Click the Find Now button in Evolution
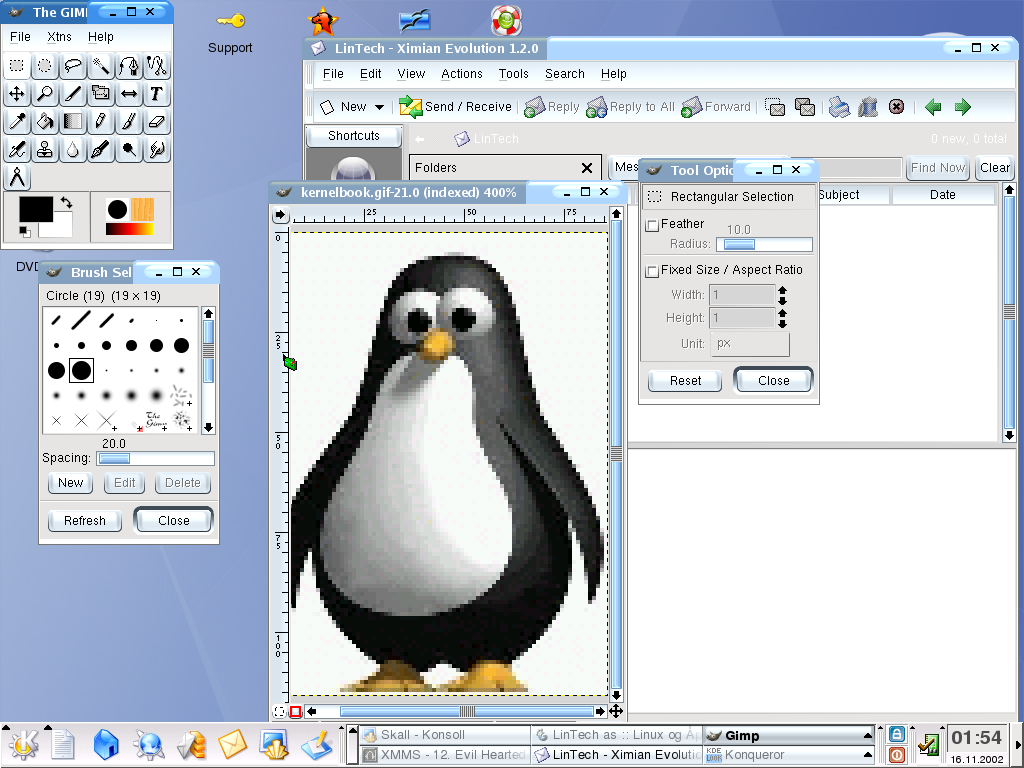 (x=938, y=168)
